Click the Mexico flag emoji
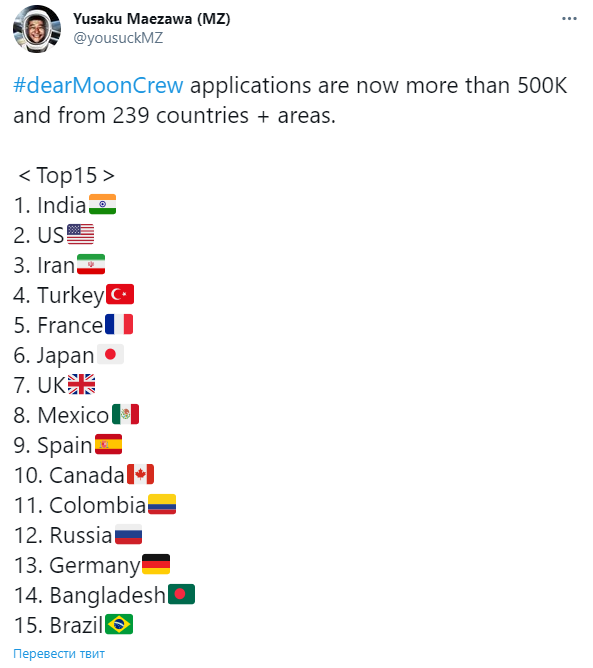 coord(125,414)
